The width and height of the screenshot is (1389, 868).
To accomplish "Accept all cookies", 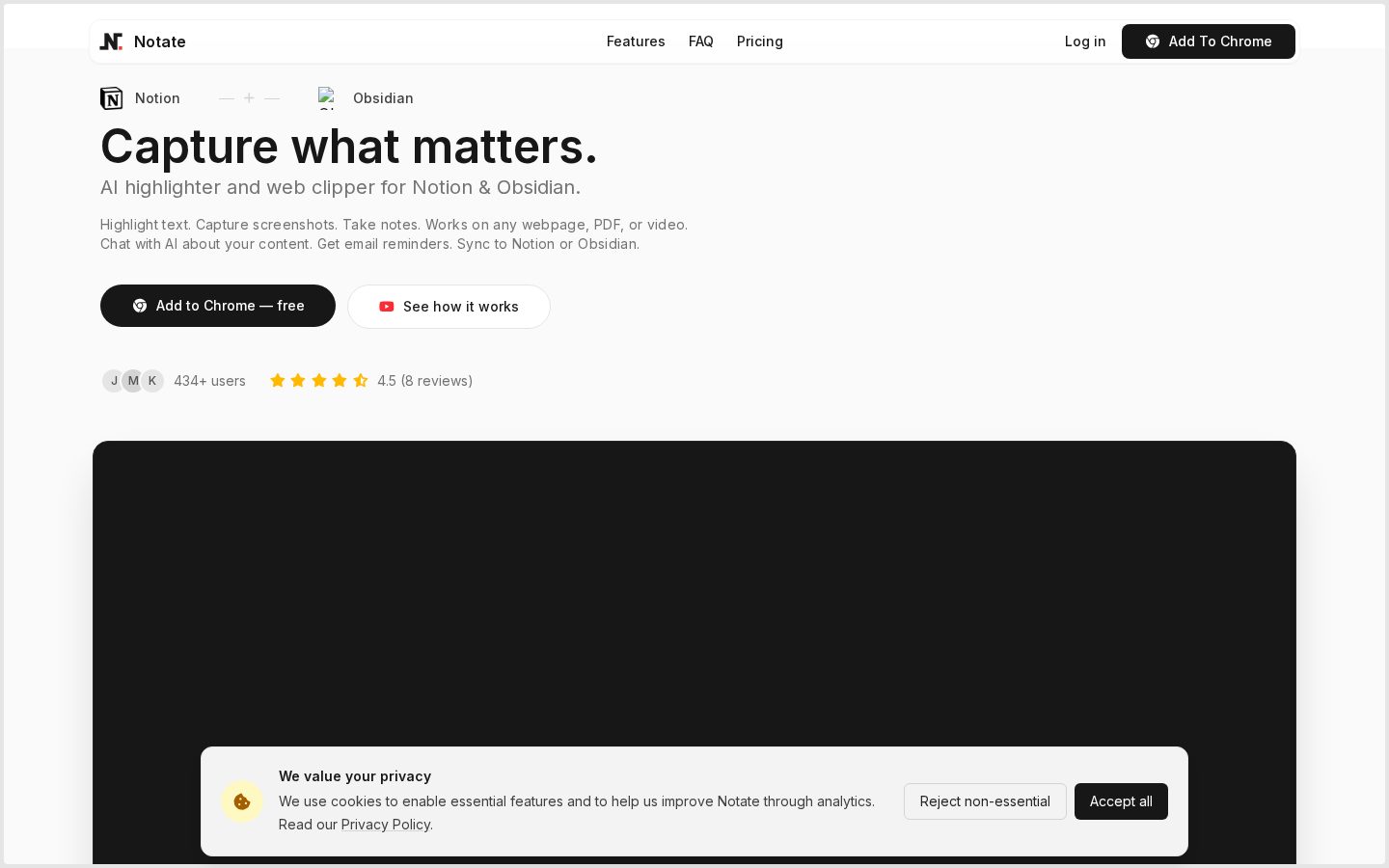I will tap(1121, 801).
